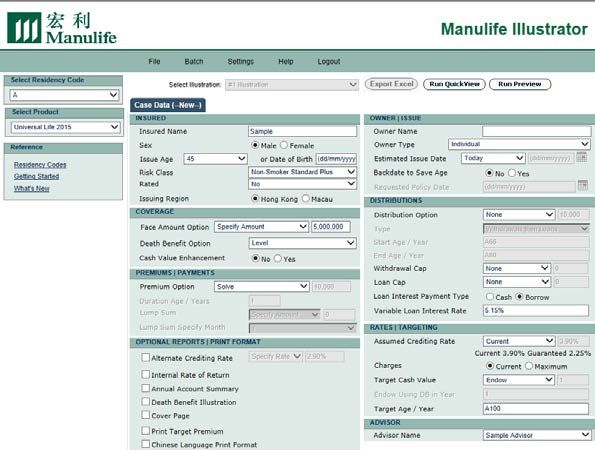This screenshot has width=595, height=450.
Task: Choose Hong Kong as issuing region
Action: pos(255,199)
